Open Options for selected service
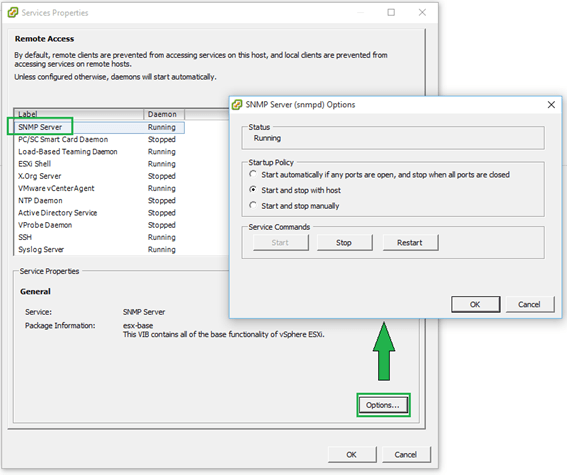 [x=383, y=405]
